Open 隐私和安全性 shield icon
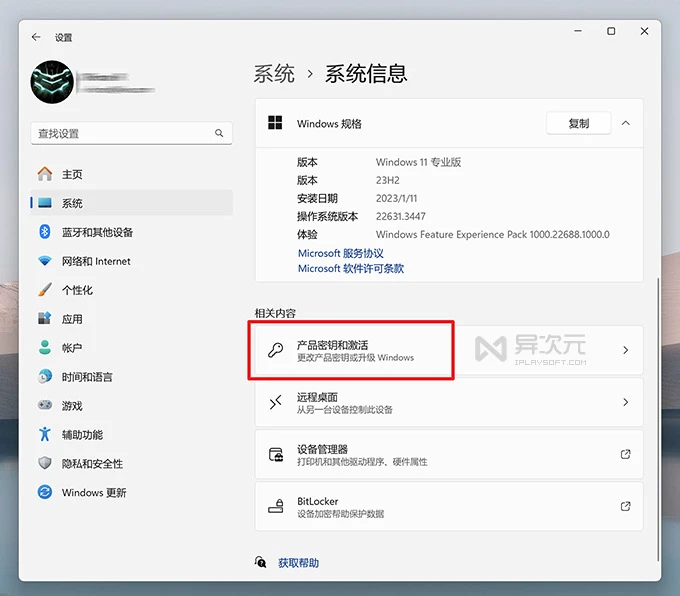 coord(45,463)
